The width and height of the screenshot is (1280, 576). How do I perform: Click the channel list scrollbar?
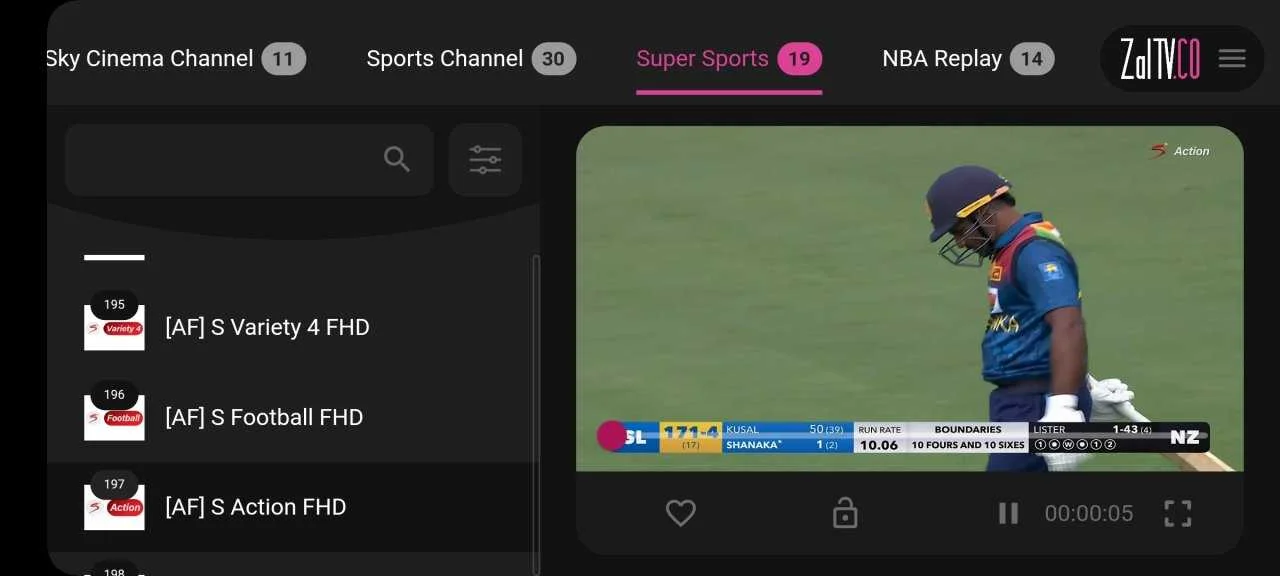(x=536, y=415)
